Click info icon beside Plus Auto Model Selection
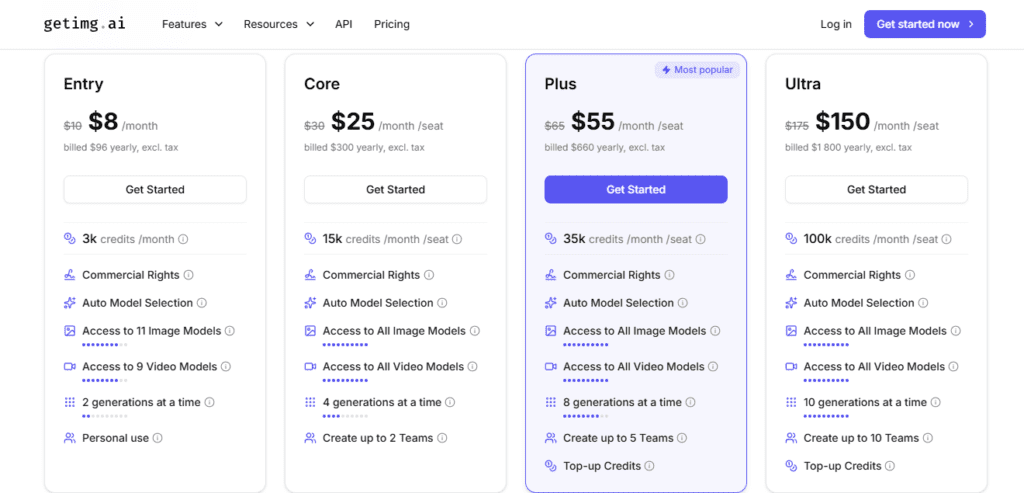1024x493 pixels. click(x=683, y=303)
